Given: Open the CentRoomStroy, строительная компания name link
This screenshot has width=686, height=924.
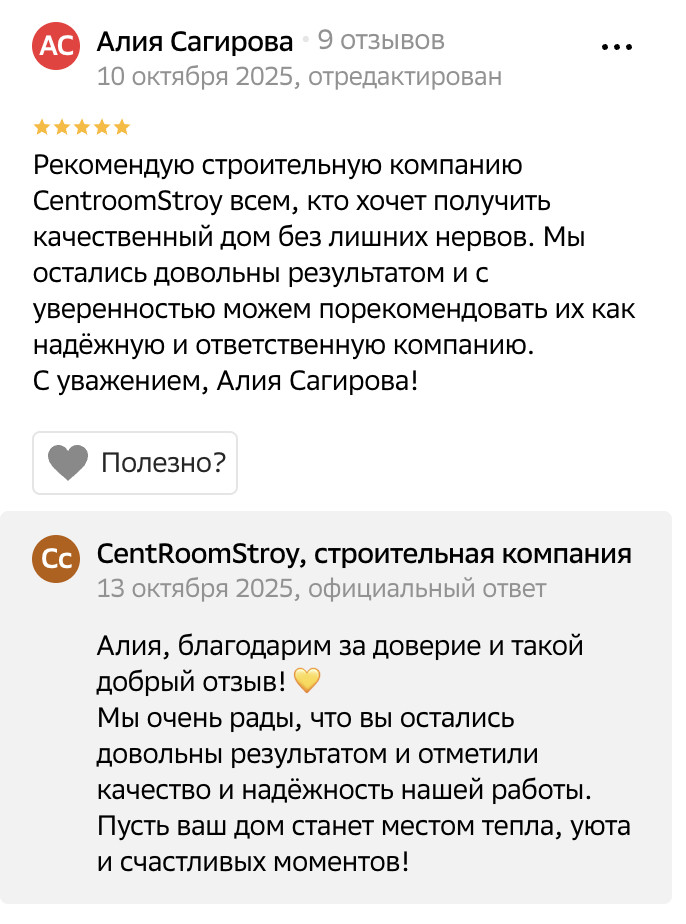Looking at the screenshot, I should (x=364, y=554).
